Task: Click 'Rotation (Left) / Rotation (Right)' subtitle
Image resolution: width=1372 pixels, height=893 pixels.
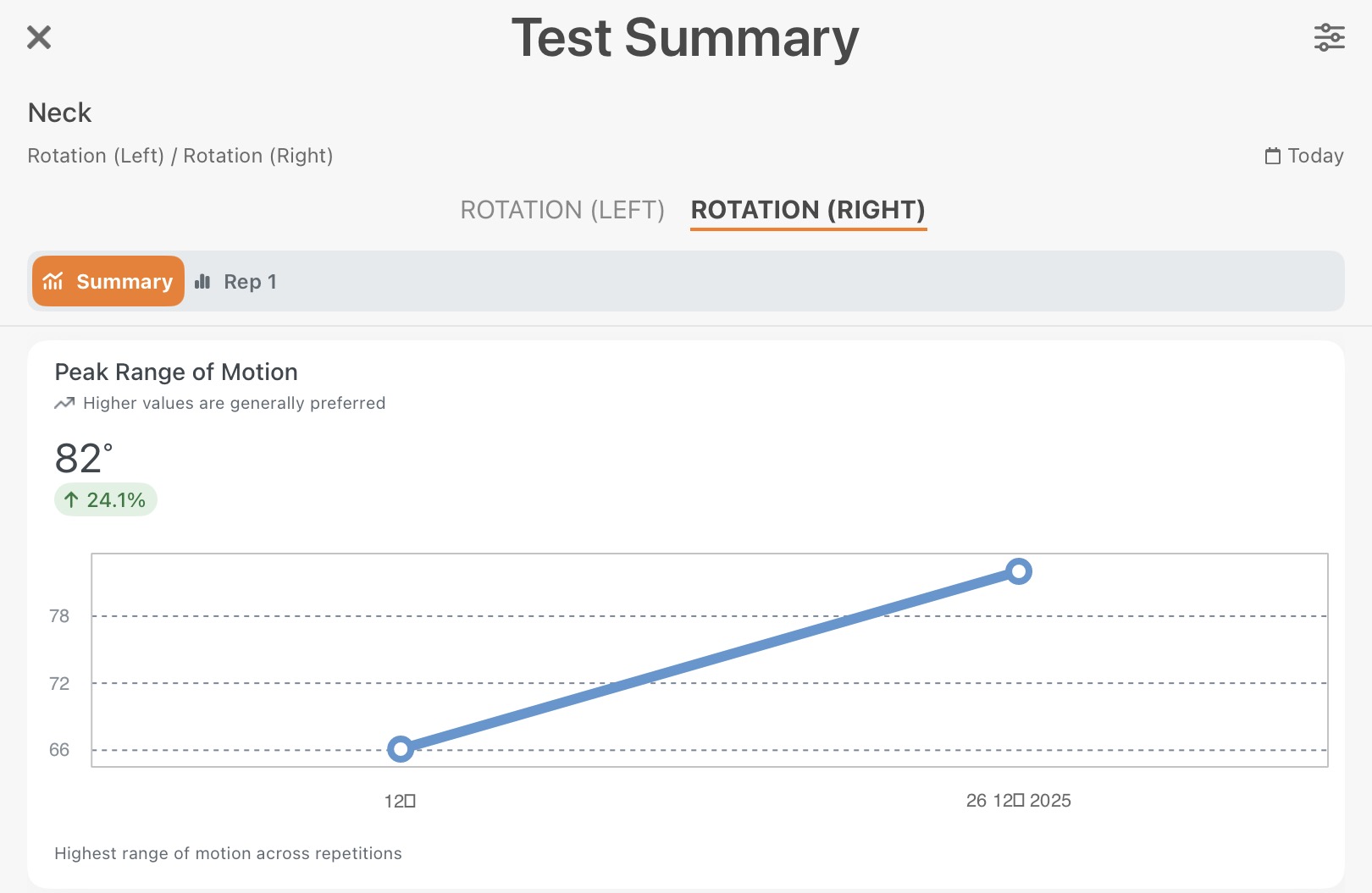Action: pos(180,156)
